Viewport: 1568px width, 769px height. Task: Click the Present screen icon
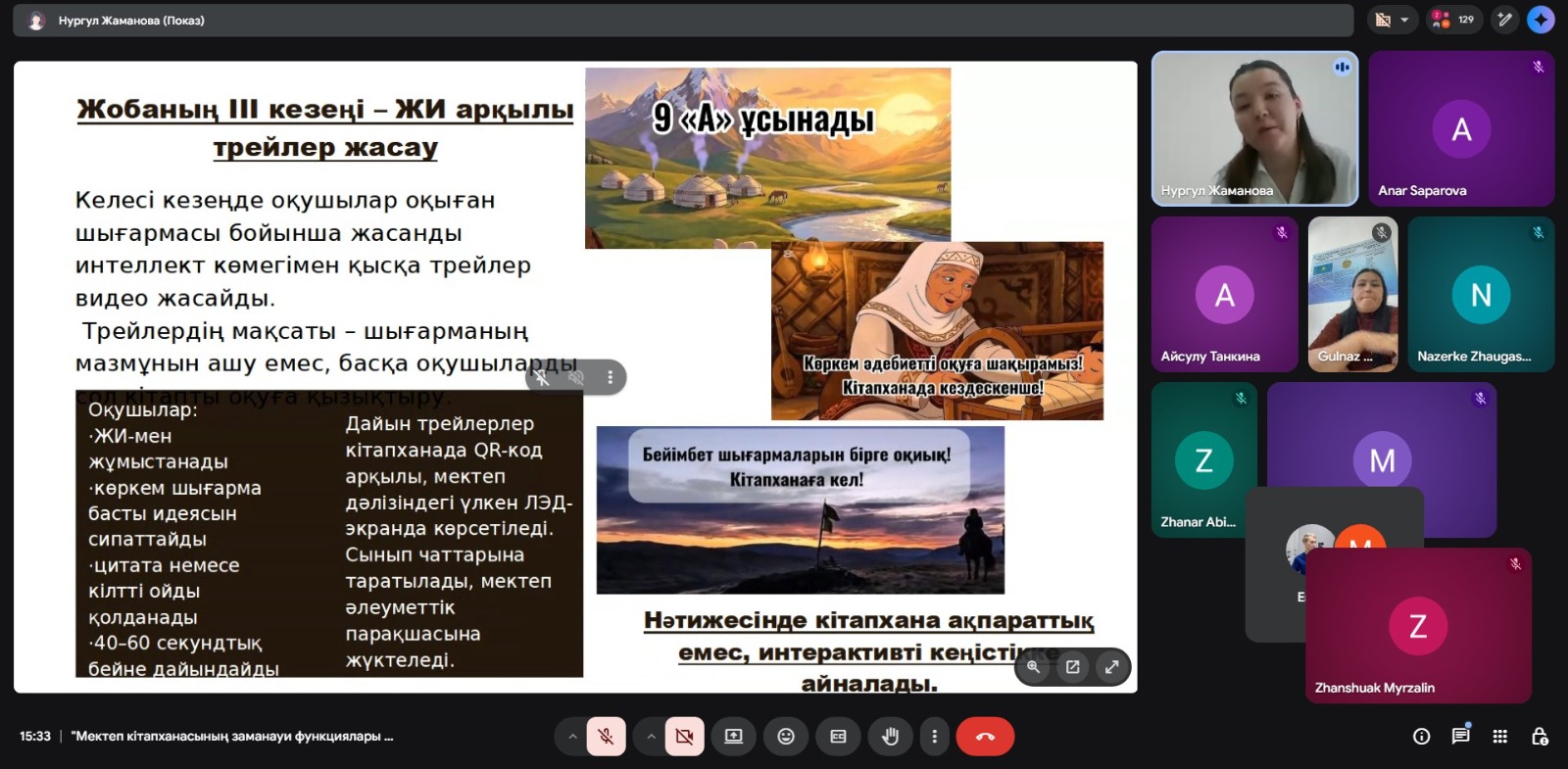[733, 737]
